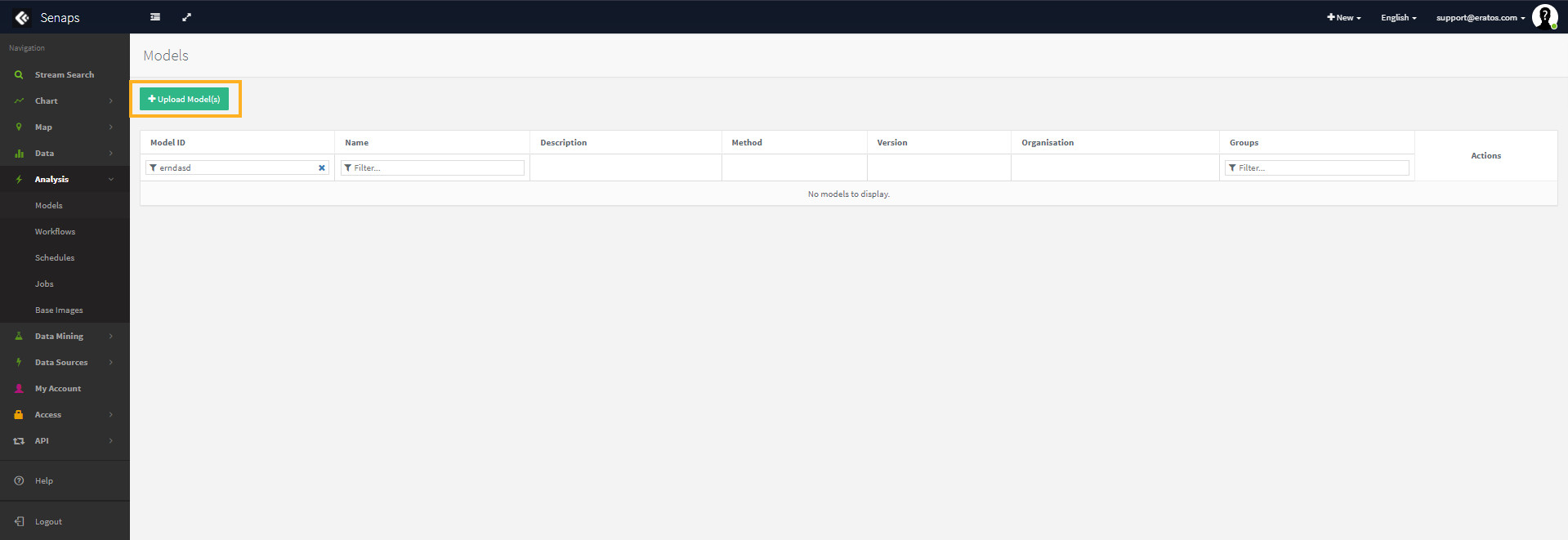Collapse the Analysis menu chevron

tap(111, 179)
